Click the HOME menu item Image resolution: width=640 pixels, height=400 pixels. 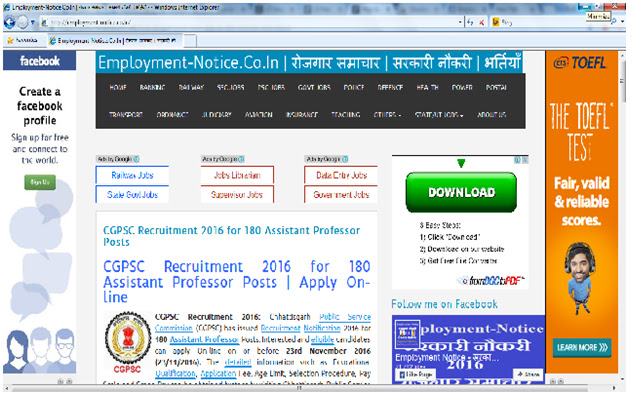tap(118, 88)
